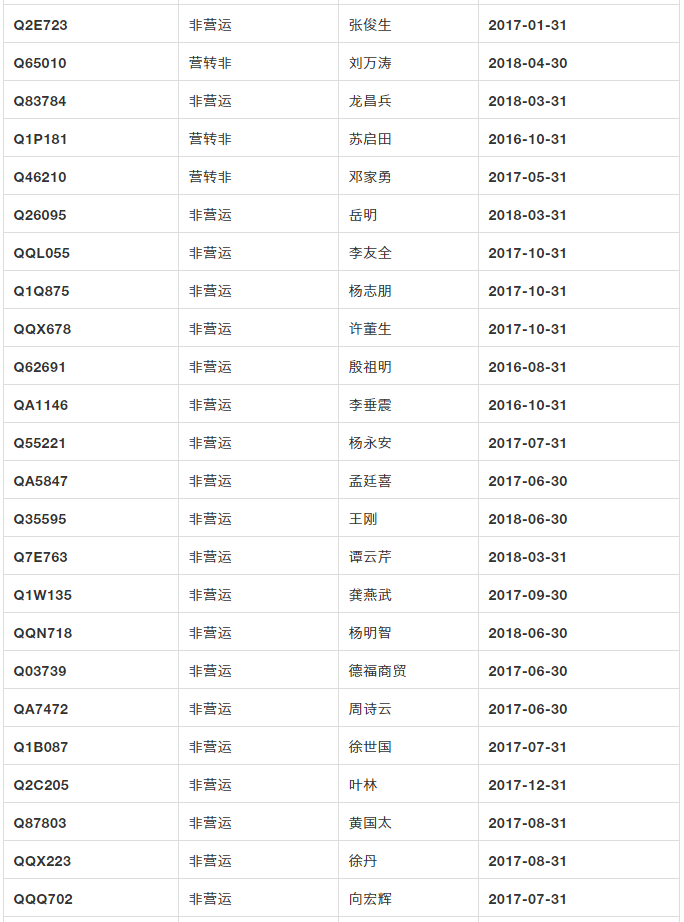Click plate Q2C205 cell
The image size is (684, 922).
41,785
